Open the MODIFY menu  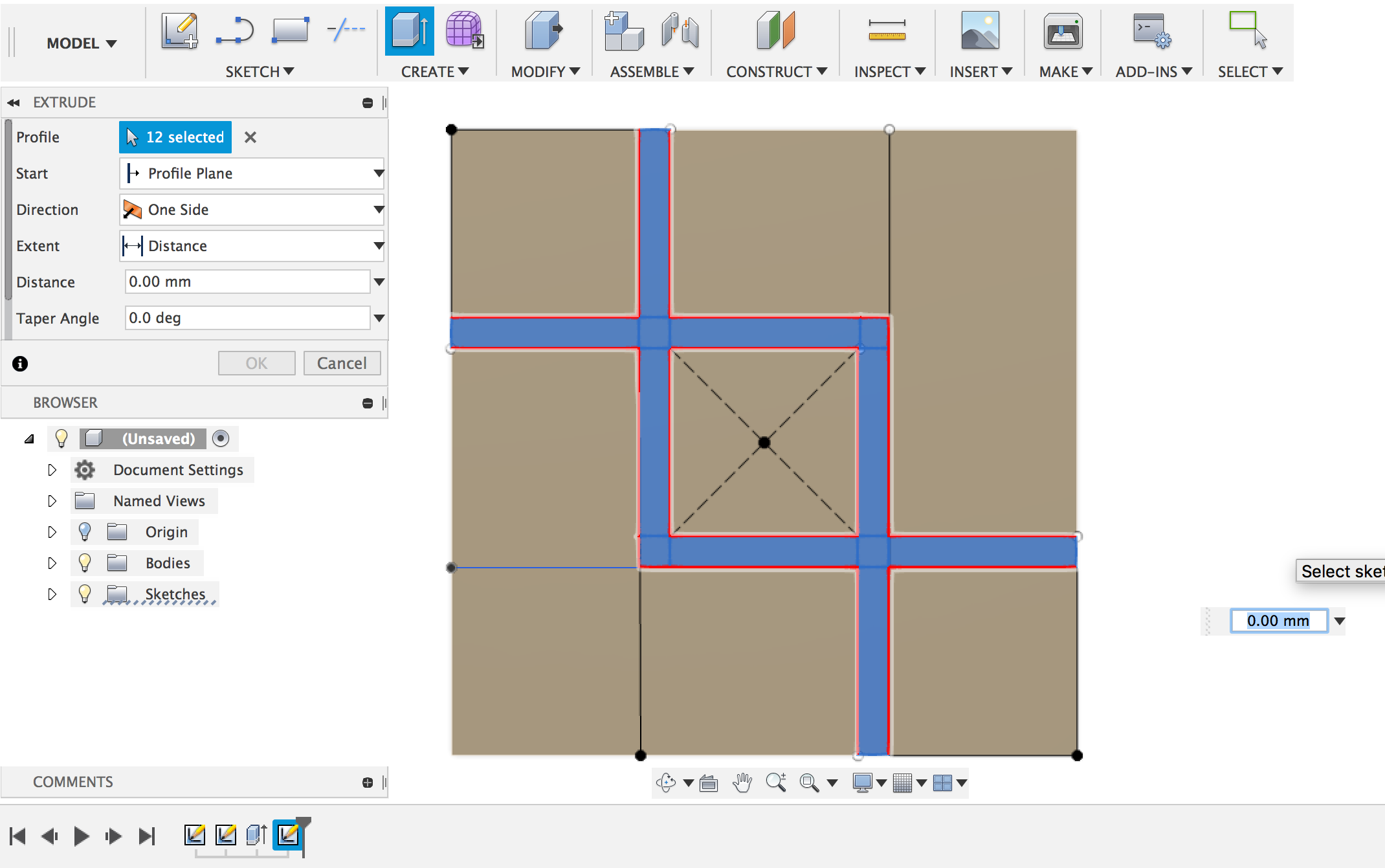coord(545,72)
